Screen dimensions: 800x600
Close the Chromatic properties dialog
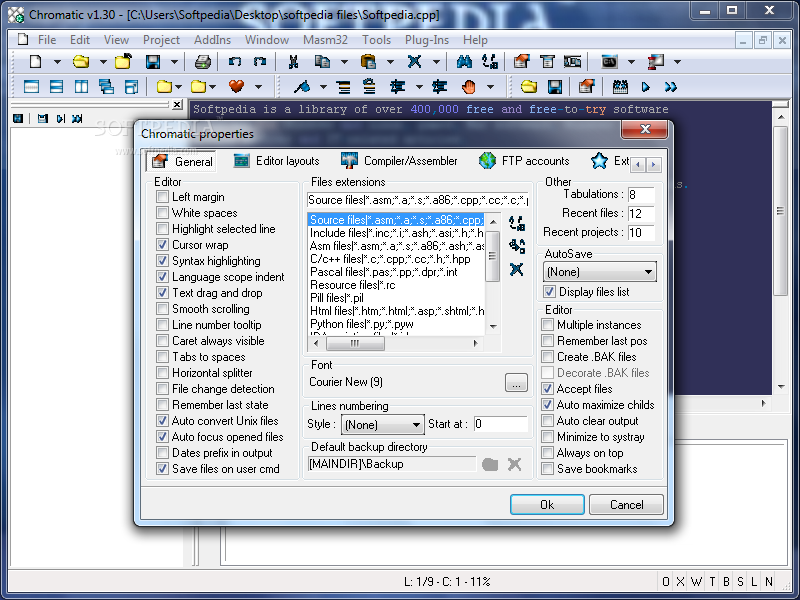pos(644,129)
